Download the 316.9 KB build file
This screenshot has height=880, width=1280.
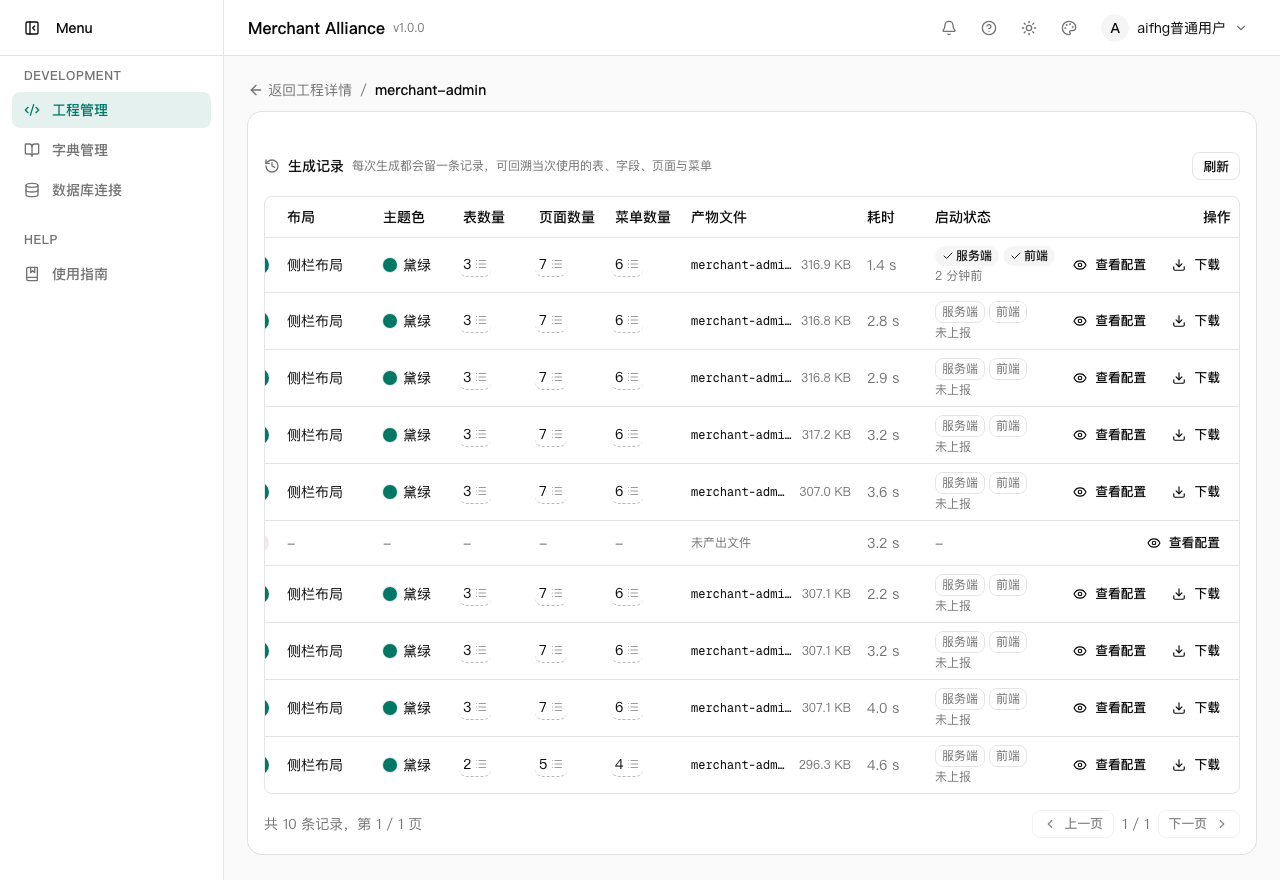coord(1196,265)
